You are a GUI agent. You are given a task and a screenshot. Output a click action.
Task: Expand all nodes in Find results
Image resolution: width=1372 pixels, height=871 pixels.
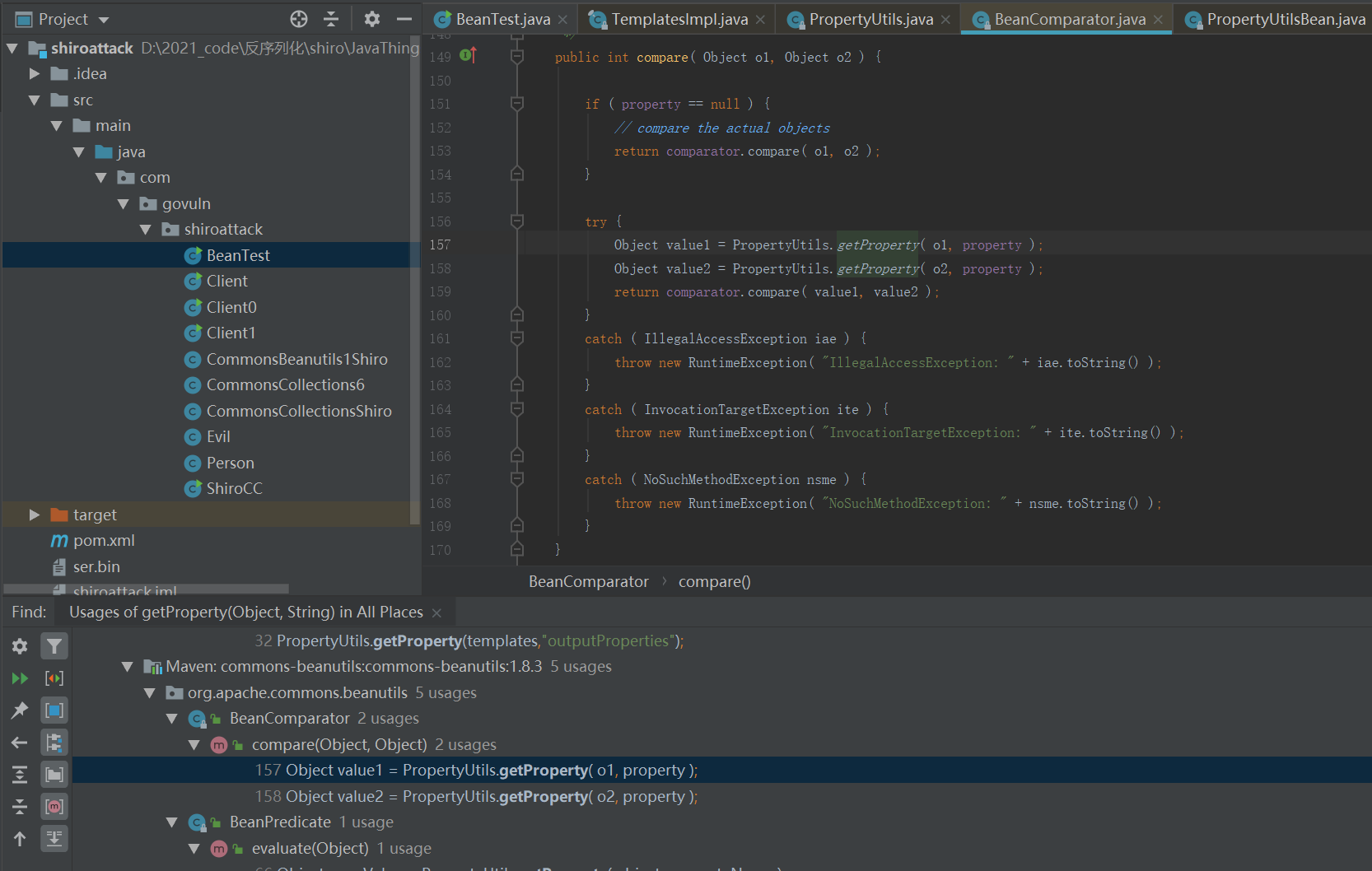click(20, 775)
